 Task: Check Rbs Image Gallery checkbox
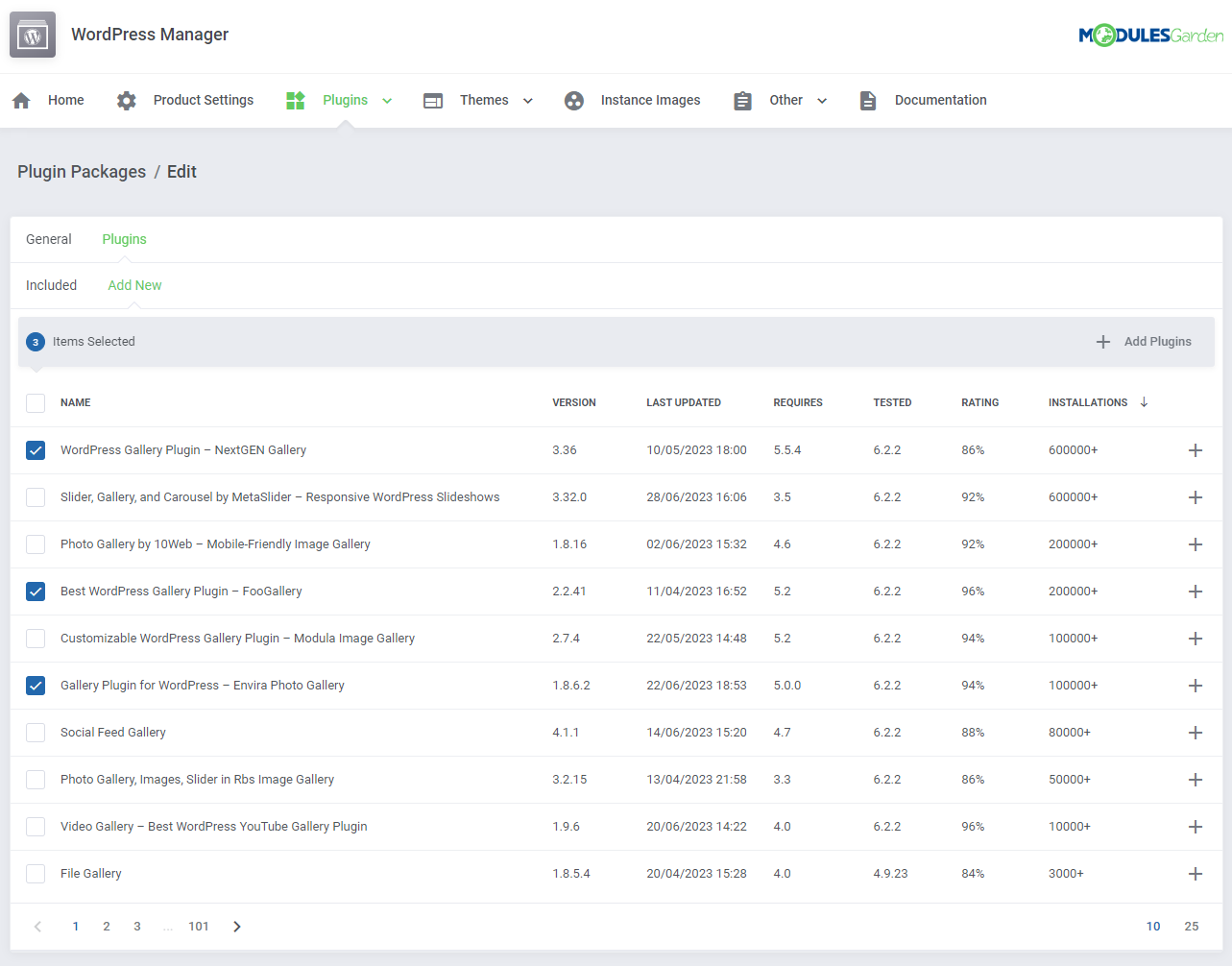click(x=36, y=780)
